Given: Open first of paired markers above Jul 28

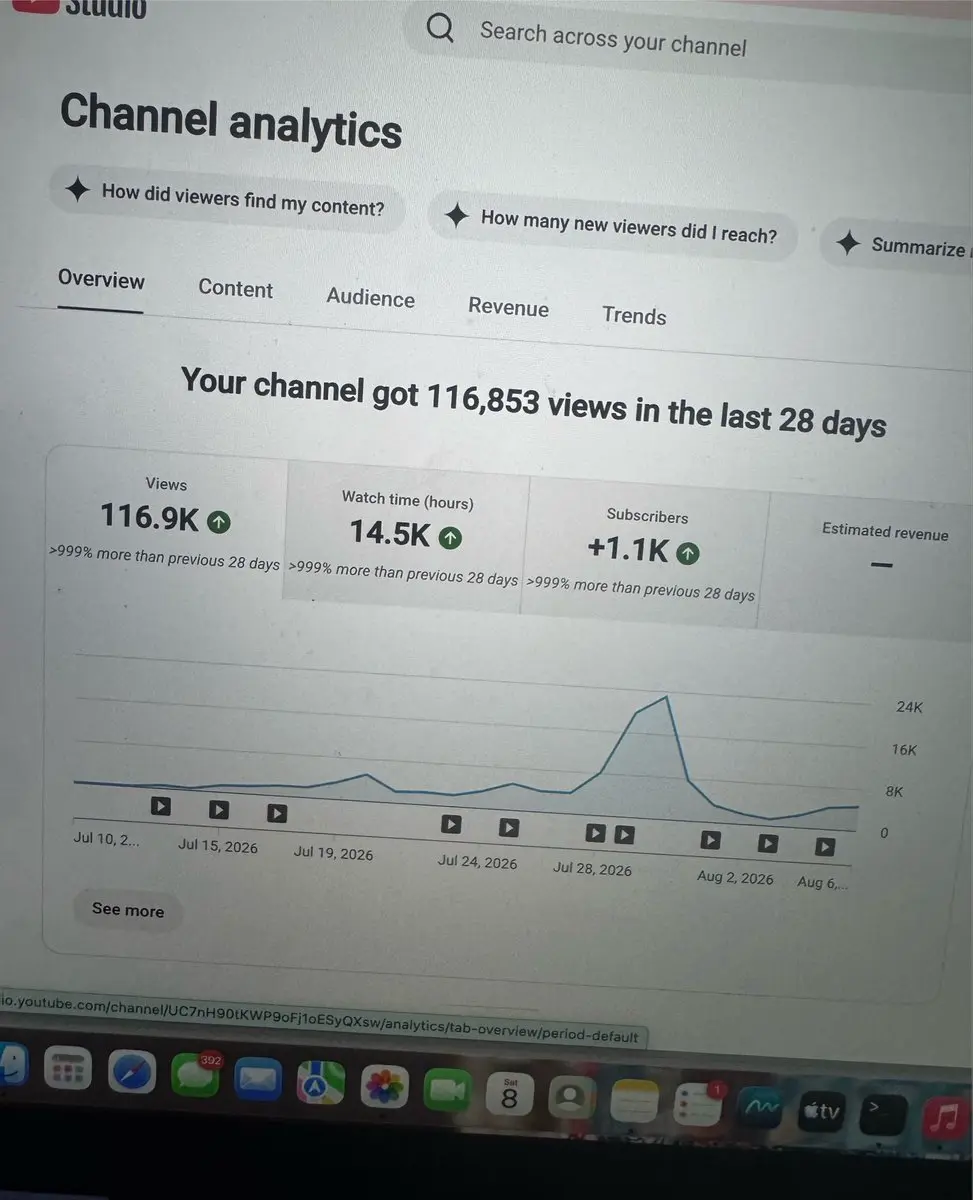Looking at the screenshot, I should (x=595, y=832).
